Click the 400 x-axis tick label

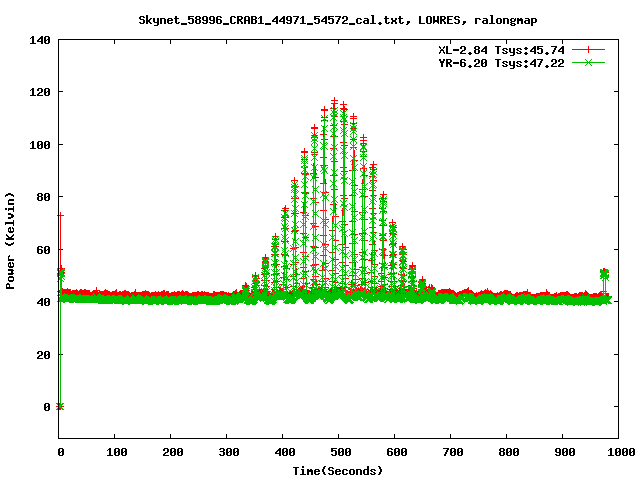[284, 452]
